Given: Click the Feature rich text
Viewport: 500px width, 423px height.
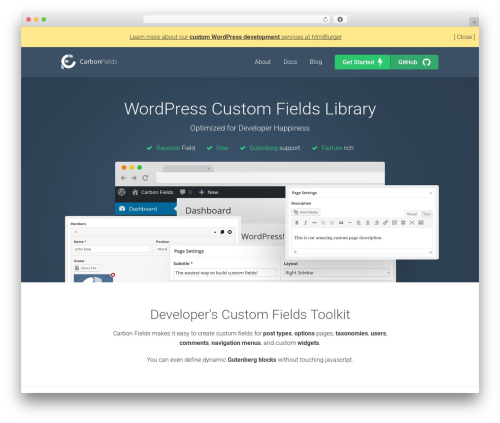Looking at the screenshot, I should coord(337,148).
